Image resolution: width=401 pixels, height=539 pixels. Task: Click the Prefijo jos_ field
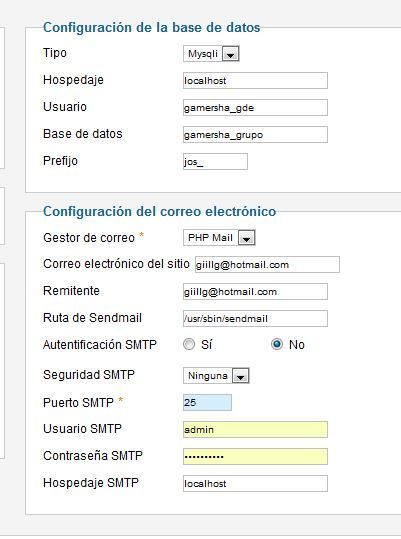click(215, 162)
